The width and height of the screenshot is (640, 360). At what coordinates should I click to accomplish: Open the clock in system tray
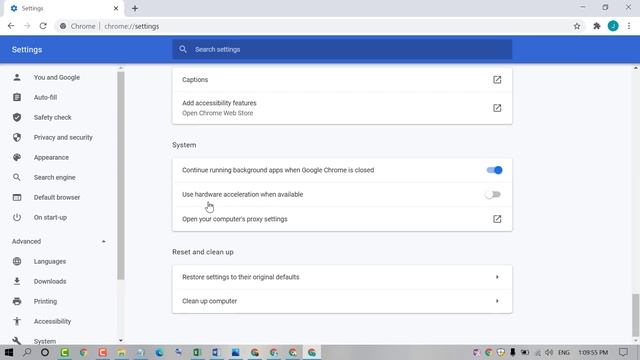(593, 352)
